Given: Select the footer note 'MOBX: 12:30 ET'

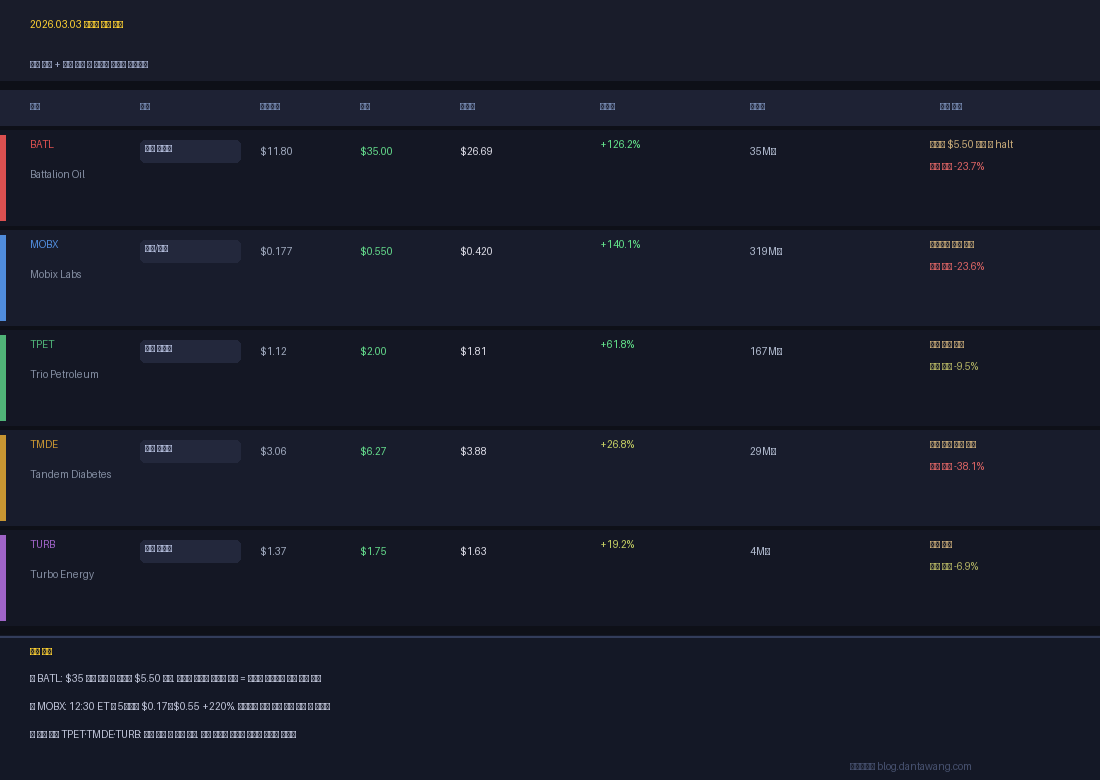Looking at the screenshot, I should [180, 707].
